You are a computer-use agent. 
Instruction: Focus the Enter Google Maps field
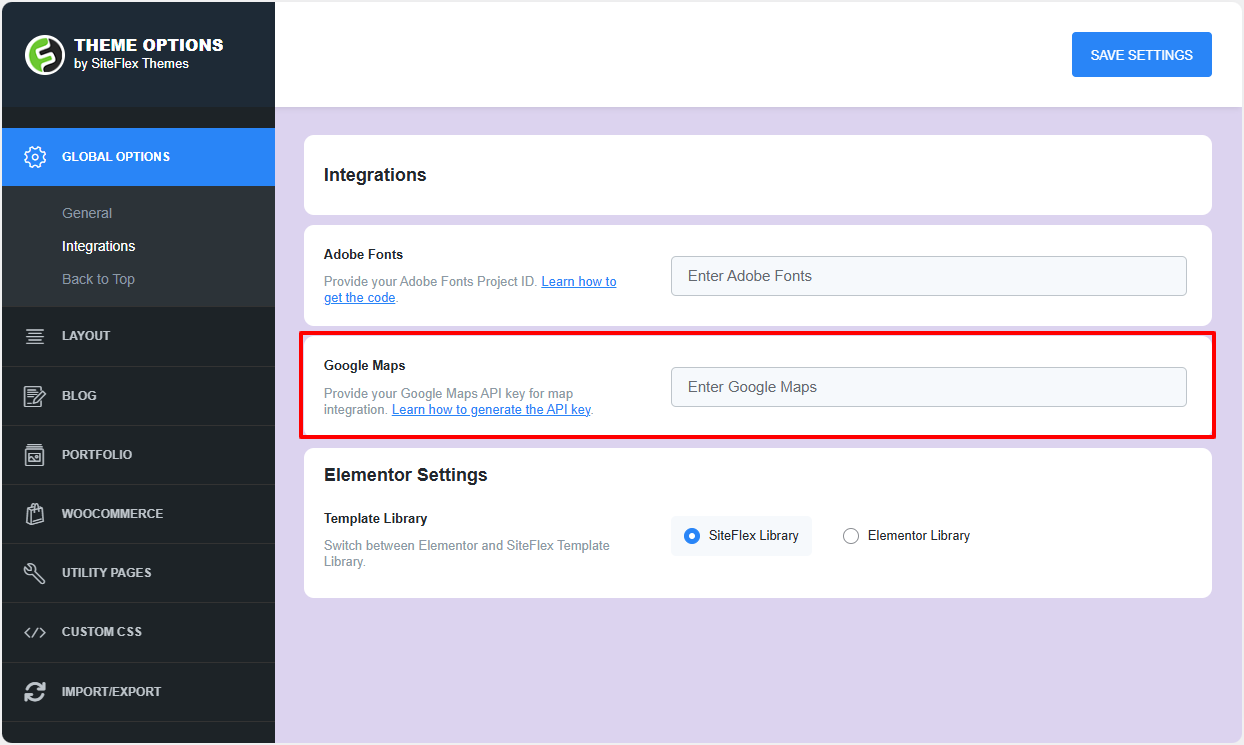tap(928, 387)
